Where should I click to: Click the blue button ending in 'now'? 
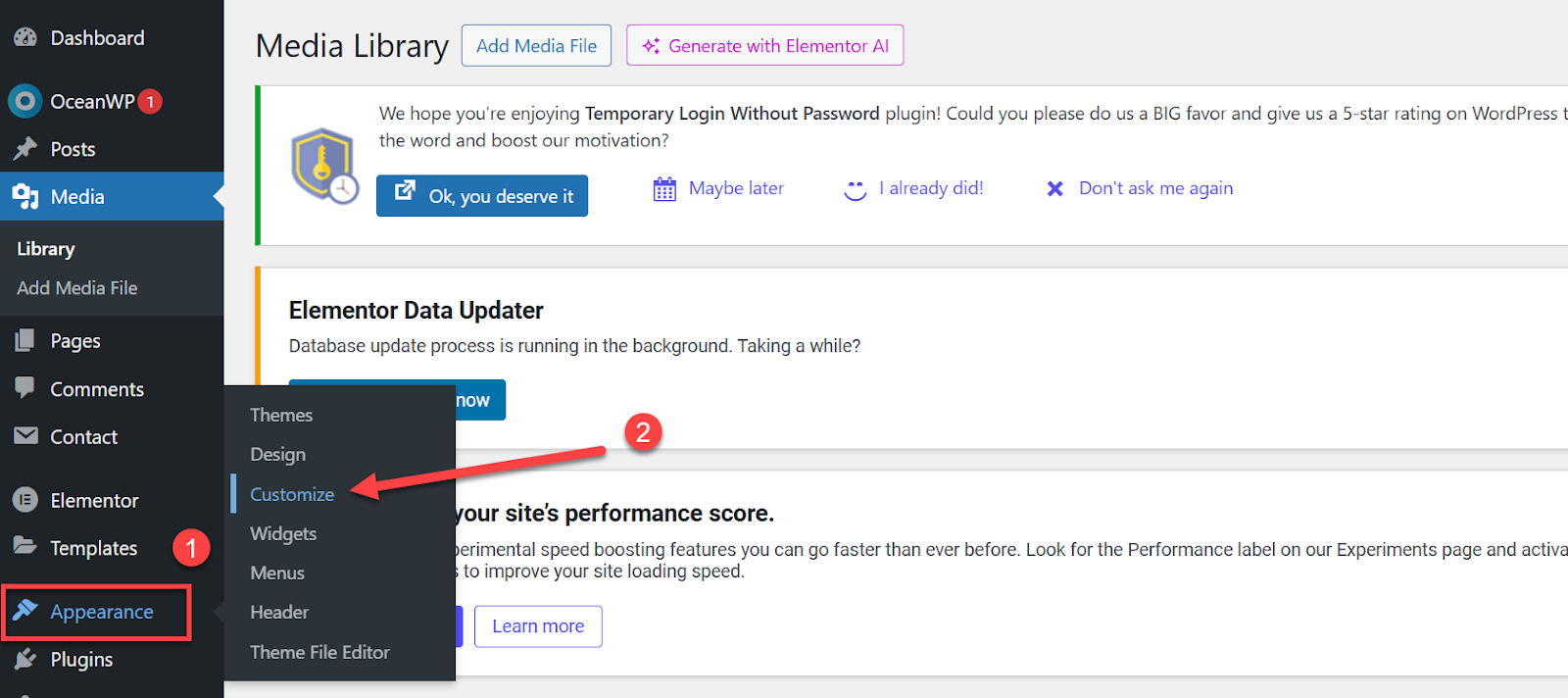pos(397,400)
